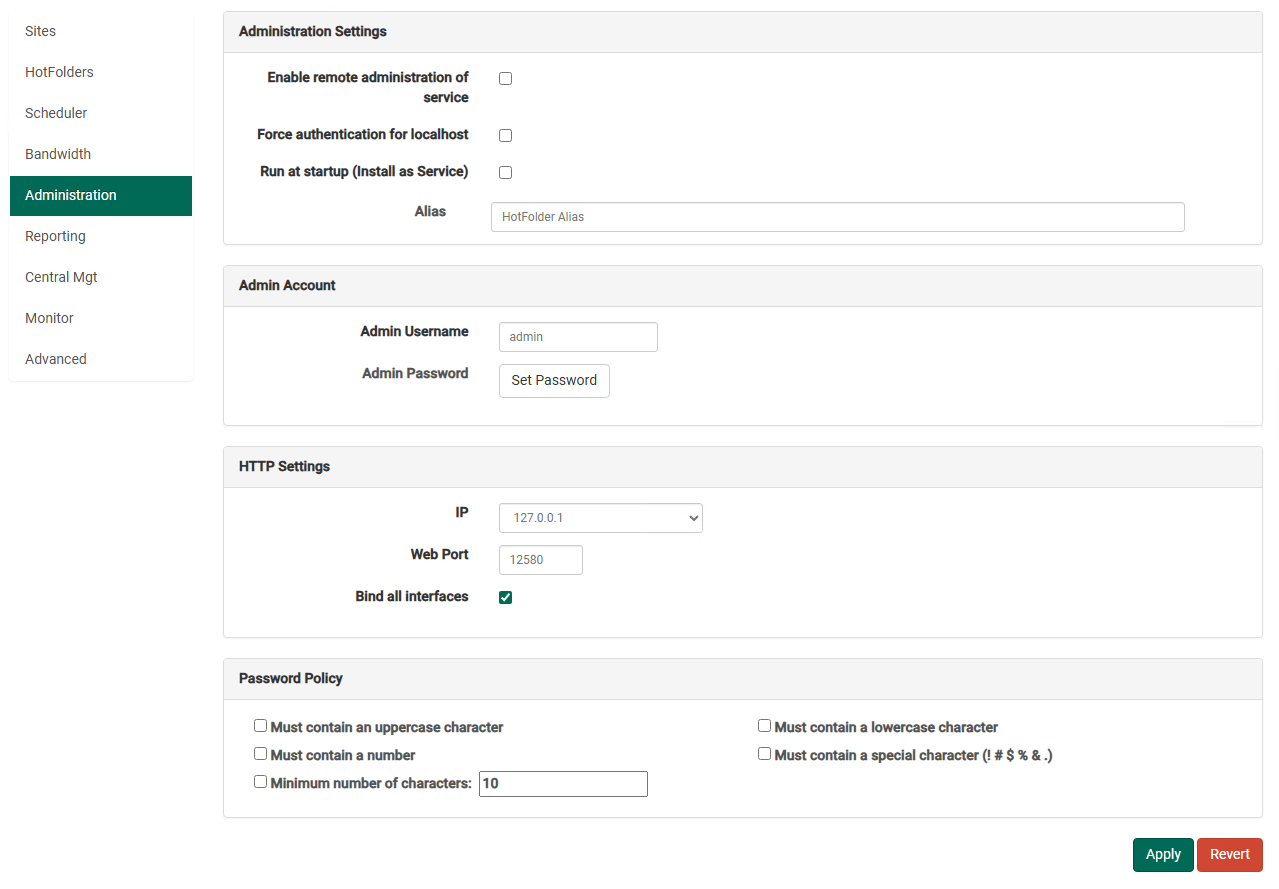Open the Monitor page
The width and height of the screenshot is (1279, 889).
(x=101, y=318)
